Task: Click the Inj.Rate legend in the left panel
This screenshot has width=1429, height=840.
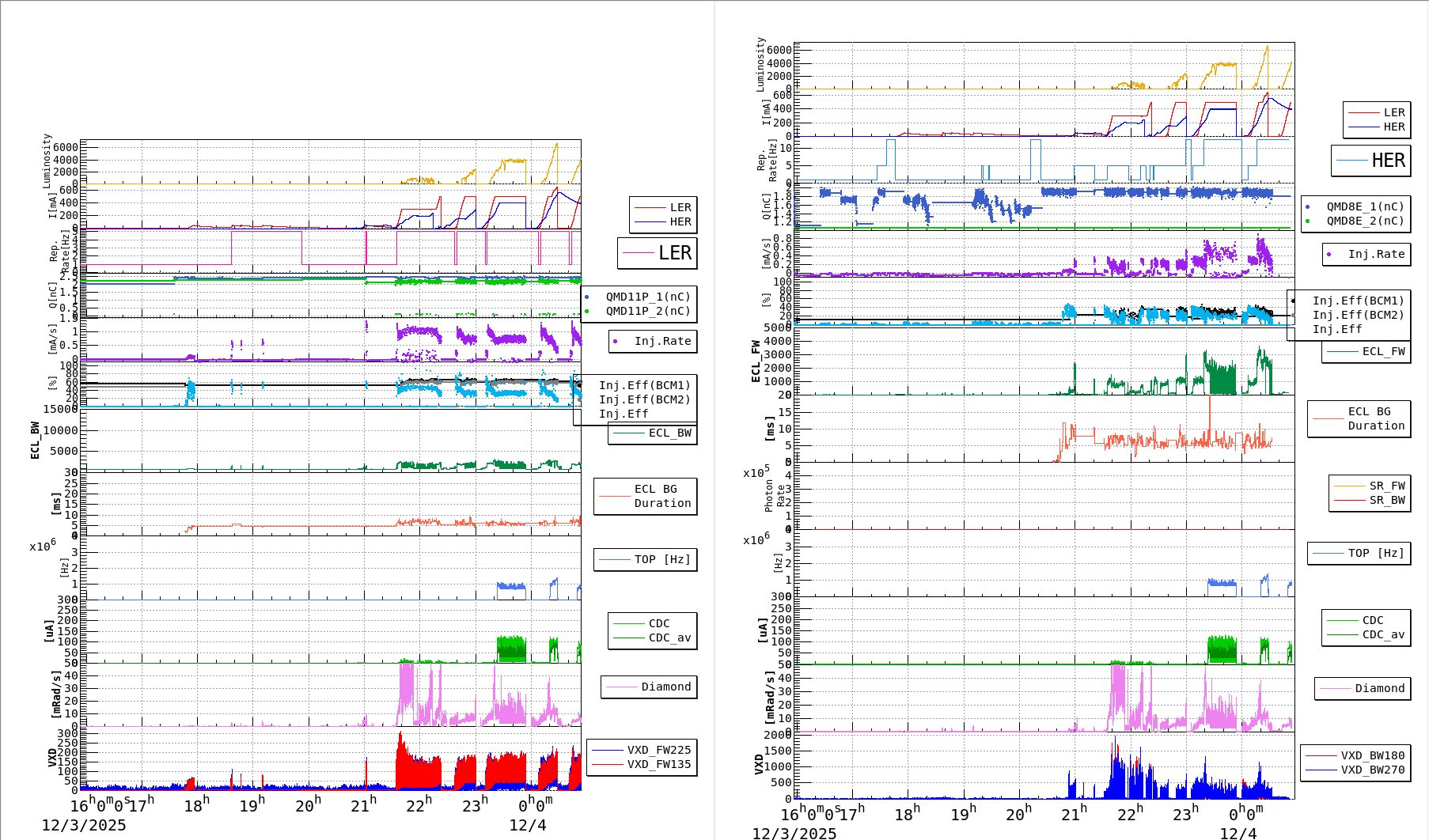Action: pos(653,341)
